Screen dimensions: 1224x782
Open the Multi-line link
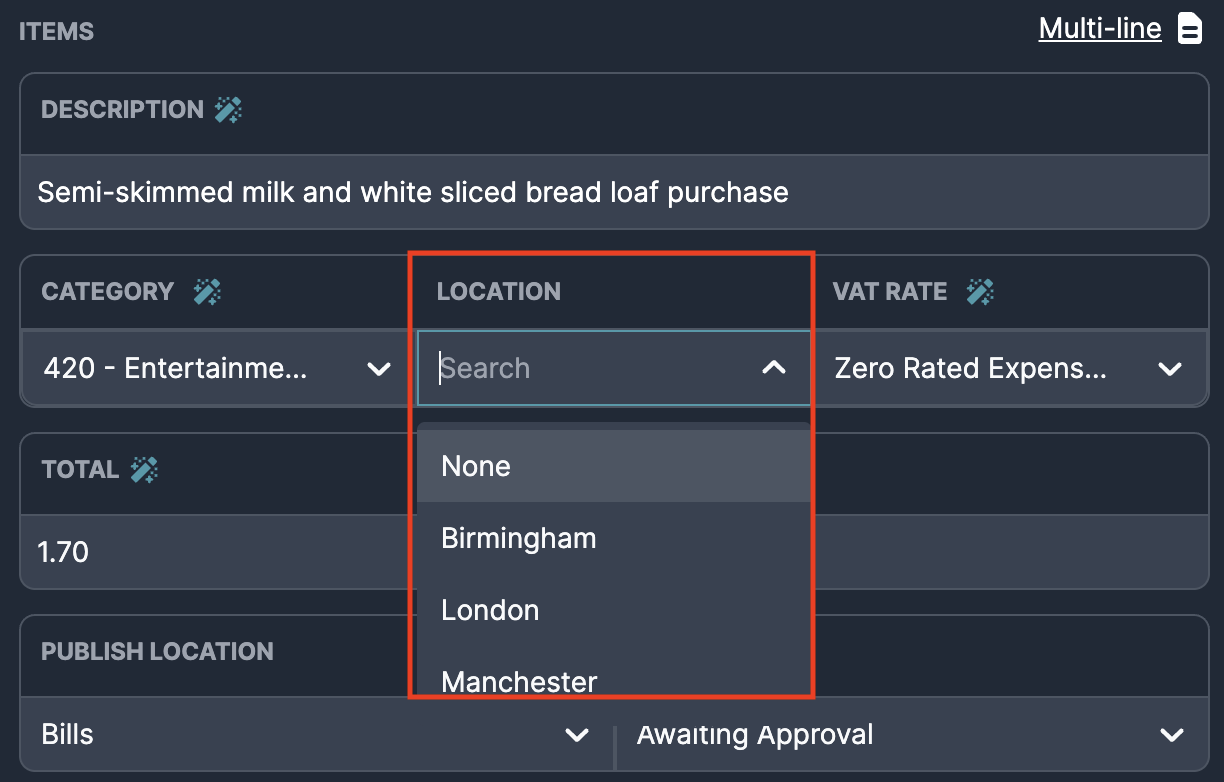tap(1100, 29)
